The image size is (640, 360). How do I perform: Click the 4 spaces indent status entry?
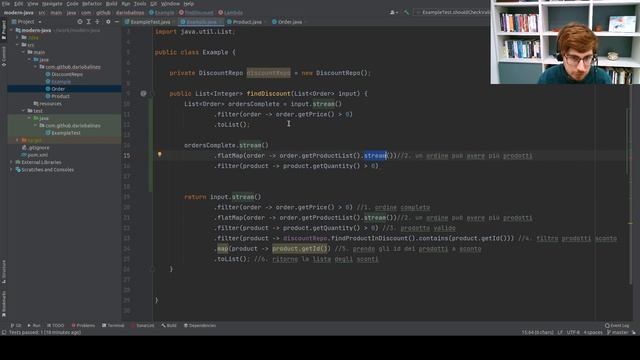pos(593,332)
